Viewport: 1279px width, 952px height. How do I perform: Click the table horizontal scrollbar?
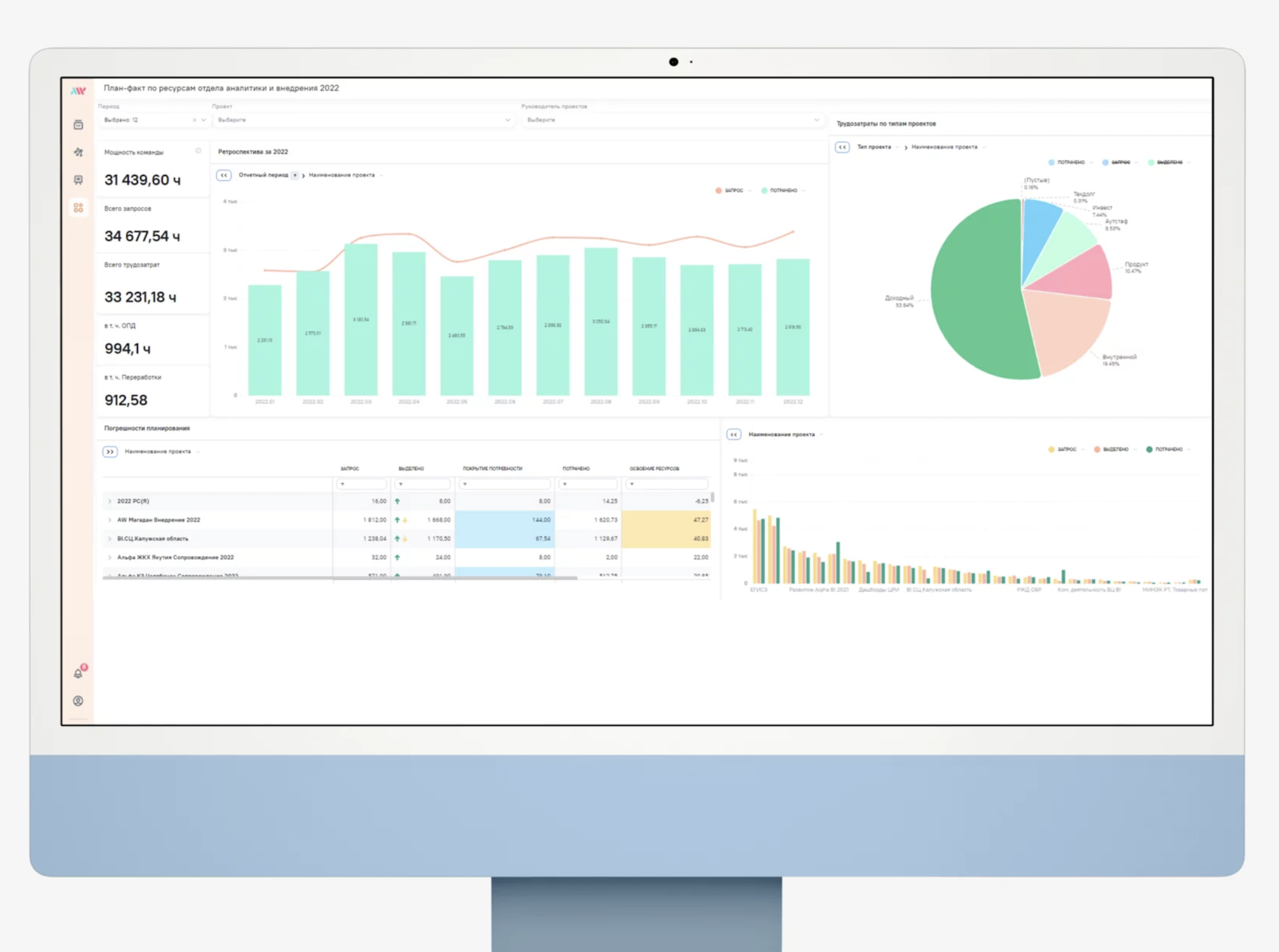(x=340, y=578)
